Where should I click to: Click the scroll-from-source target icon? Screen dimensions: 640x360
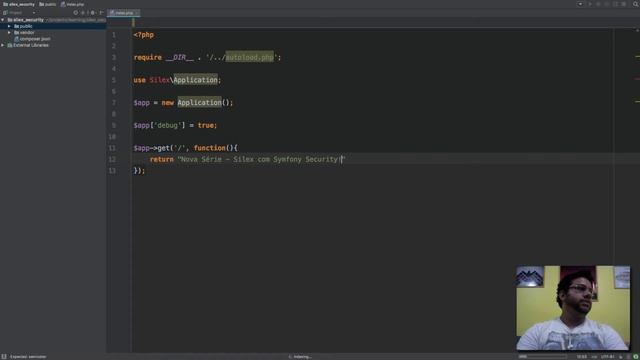click(x=76, y=13)
